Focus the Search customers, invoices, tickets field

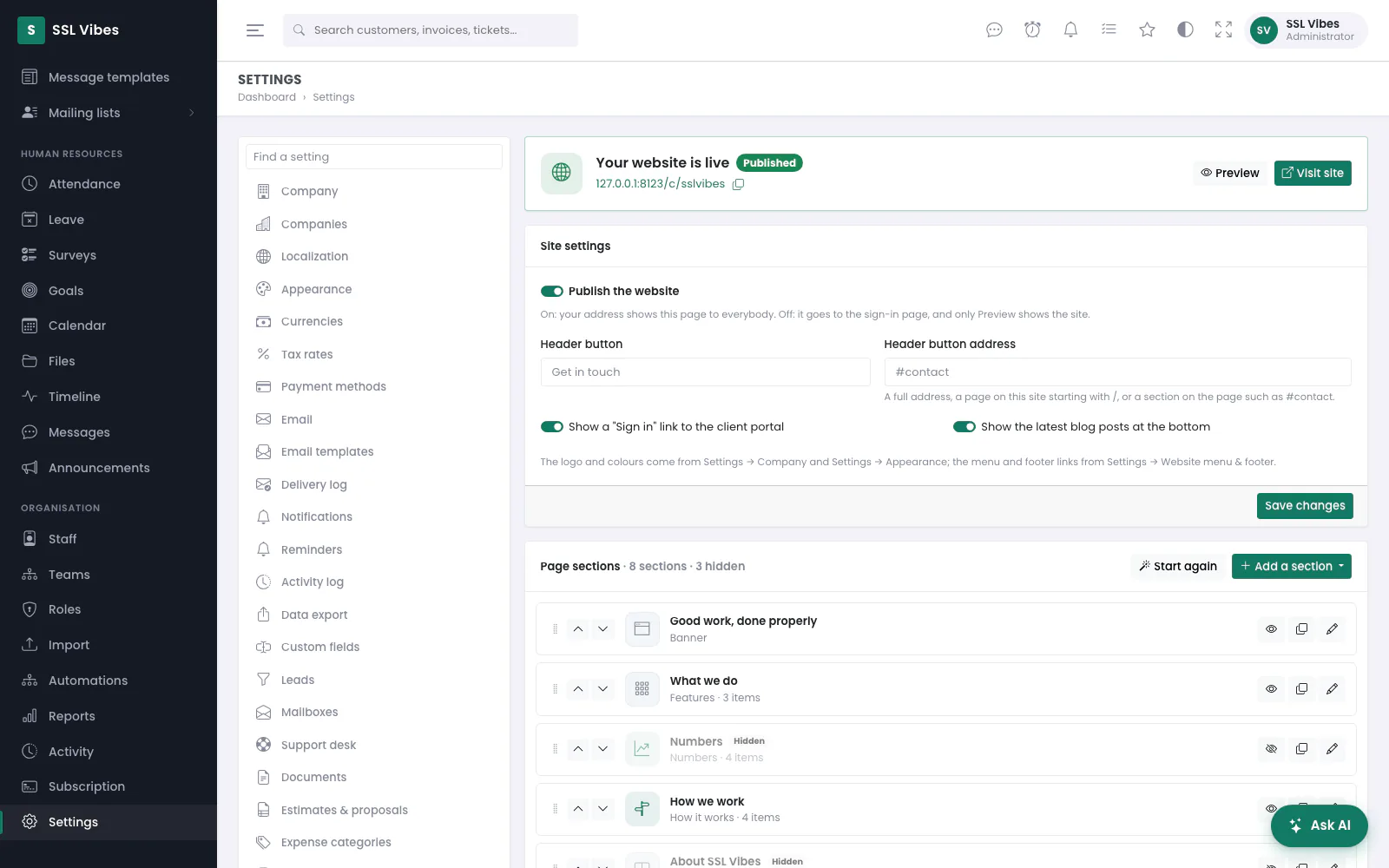click(431, 30)
